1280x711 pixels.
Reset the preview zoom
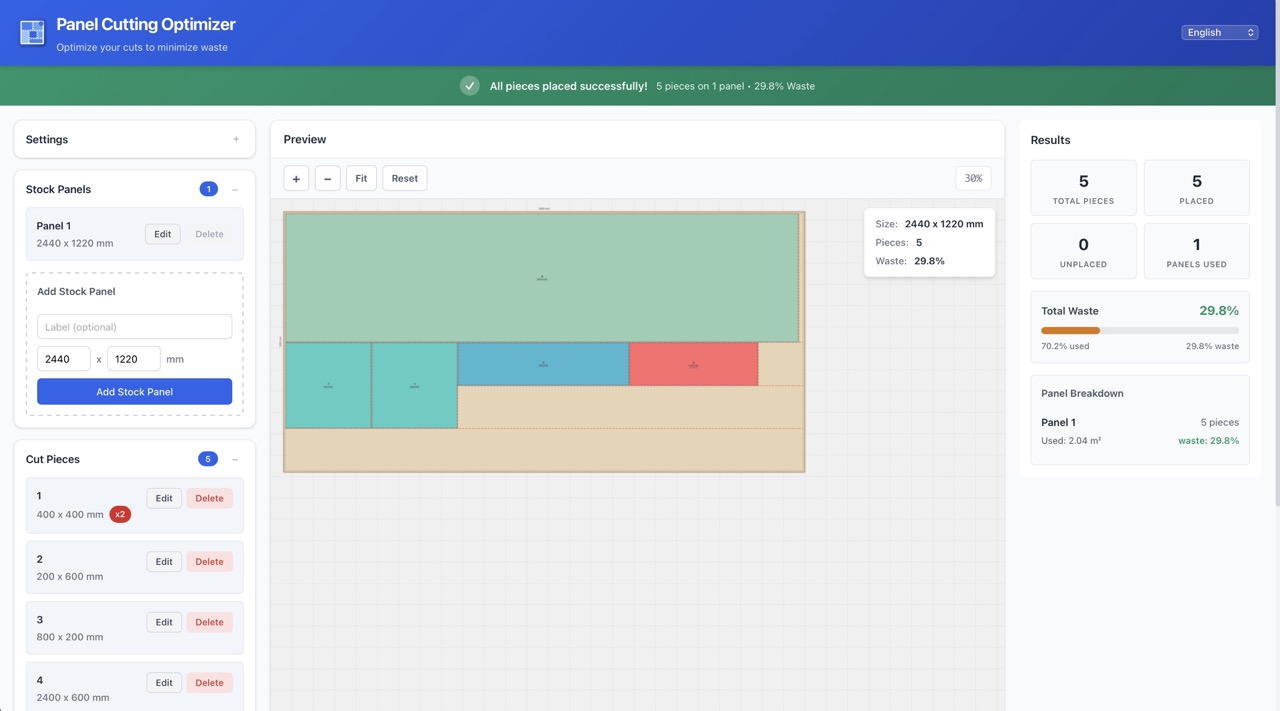404,178
